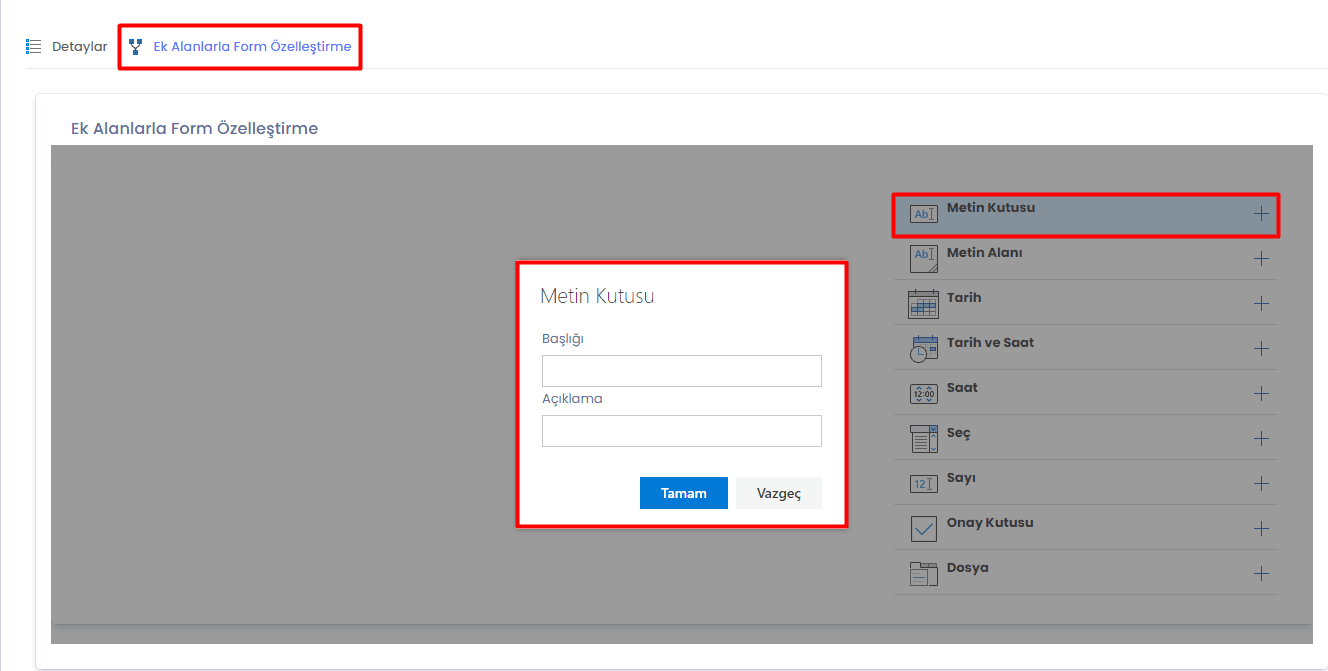Click the Açıklama input field
This screenshot has height=671, width=1328.
click(x=682, y=431)
